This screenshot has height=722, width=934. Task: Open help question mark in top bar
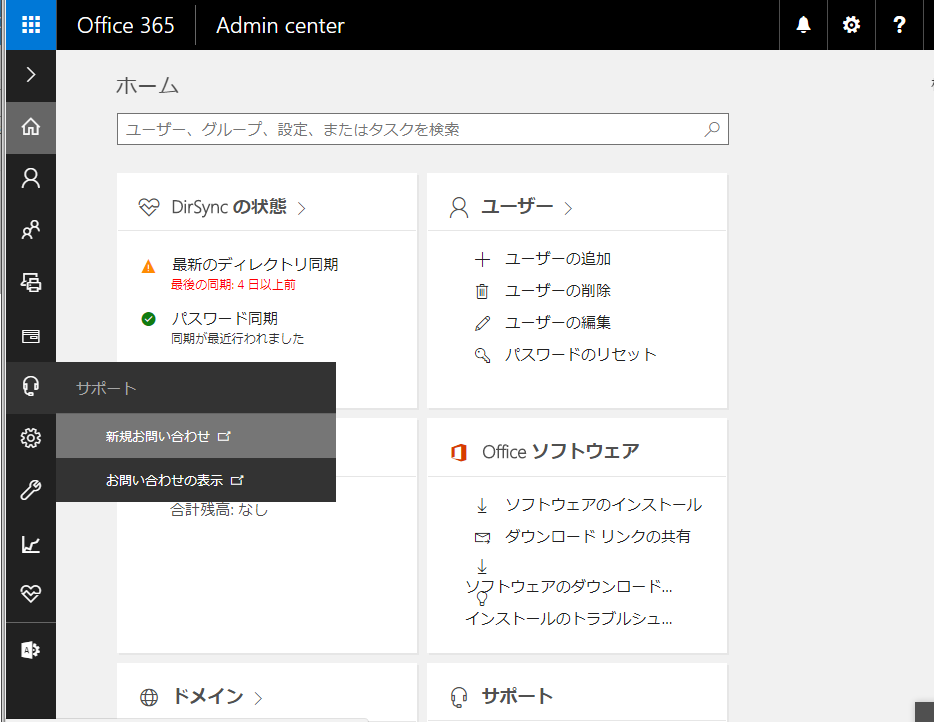pyautogui.click(x=899, y=25)
